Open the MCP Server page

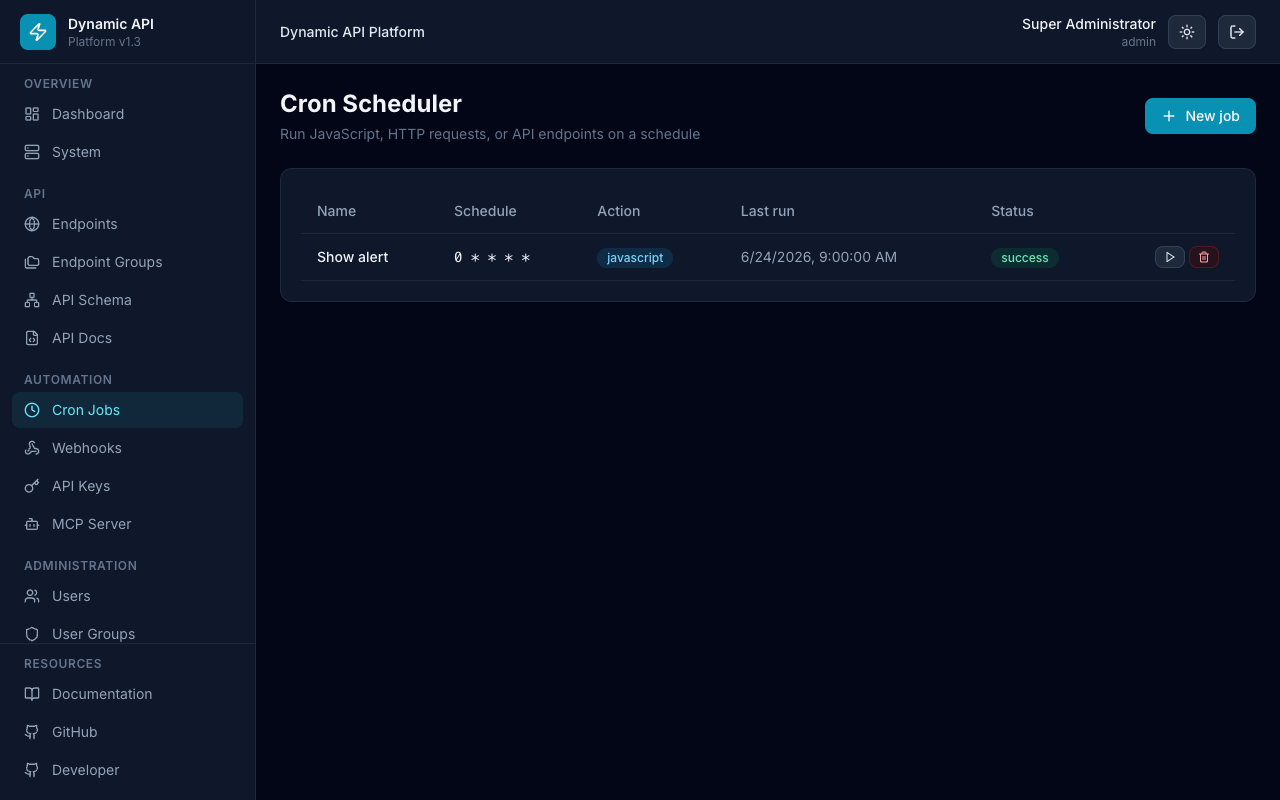point(127,524)
